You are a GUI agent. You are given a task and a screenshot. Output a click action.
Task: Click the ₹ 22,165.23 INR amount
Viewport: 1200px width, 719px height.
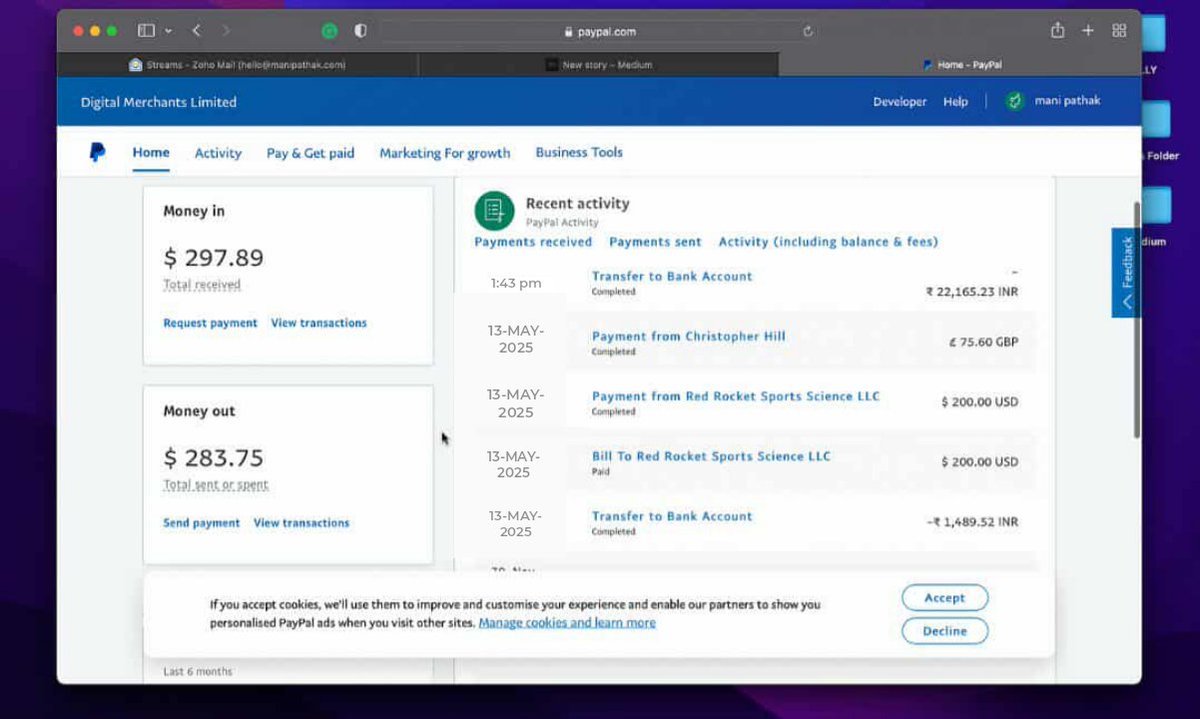click(x=972, y=292)
